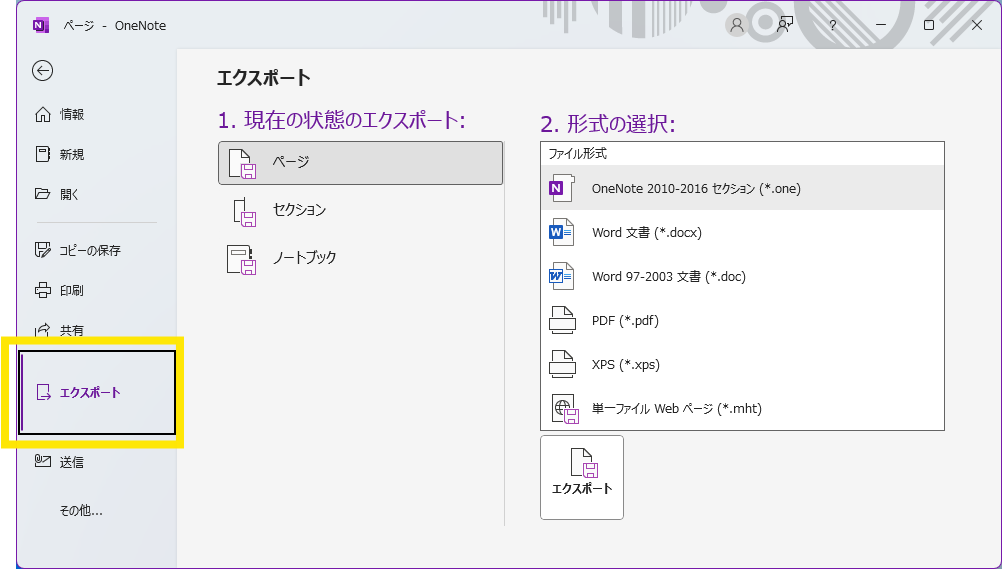Select OneNote 2010-2016 セクション (*.one) format
This screenshot has height=569, width=1002.
click(742, 188)
